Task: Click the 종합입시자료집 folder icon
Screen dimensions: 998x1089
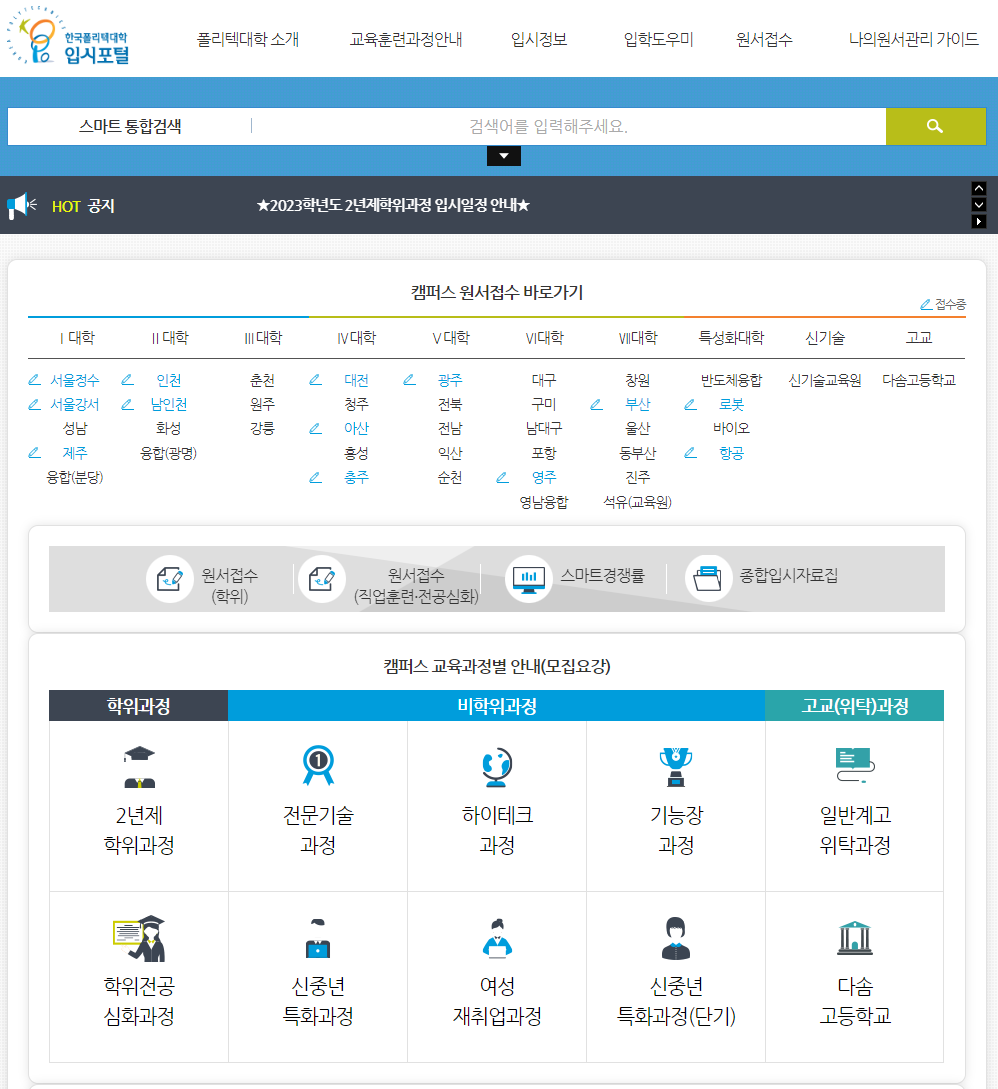Action: (710, 578)
